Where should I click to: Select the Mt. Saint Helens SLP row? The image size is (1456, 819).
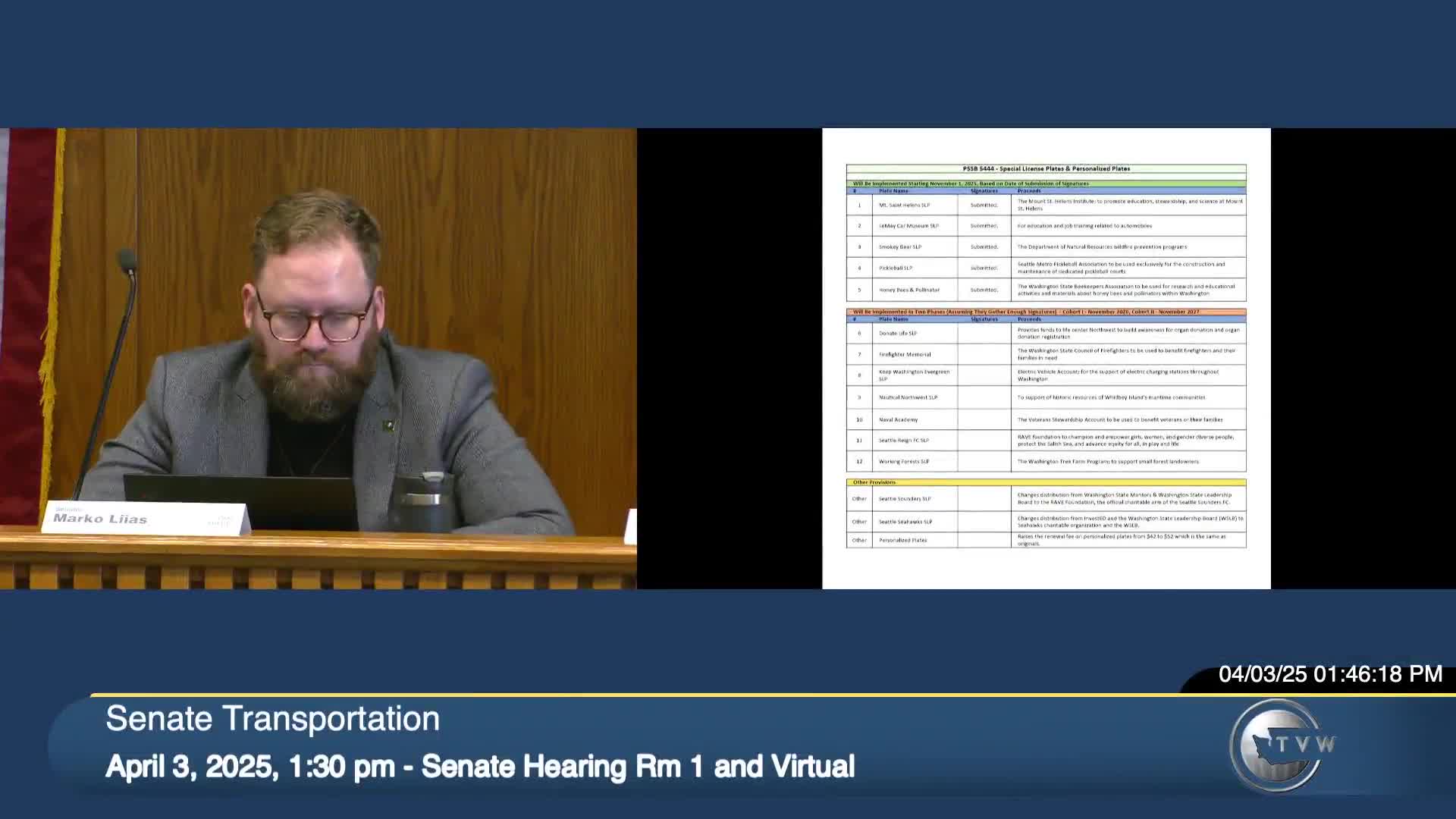[x=904, y=205]
